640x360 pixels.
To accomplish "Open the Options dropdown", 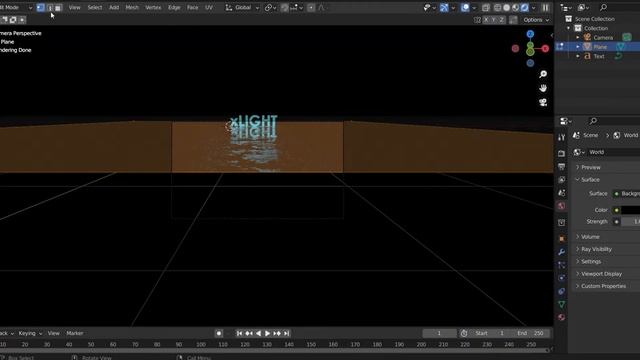I will point(536,20).
